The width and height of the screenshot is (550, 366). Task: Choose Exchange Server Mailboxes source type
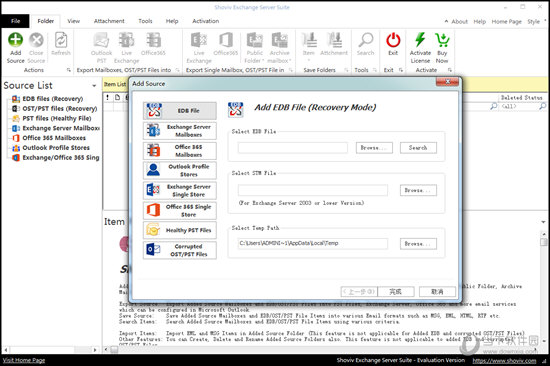point(180,131)
